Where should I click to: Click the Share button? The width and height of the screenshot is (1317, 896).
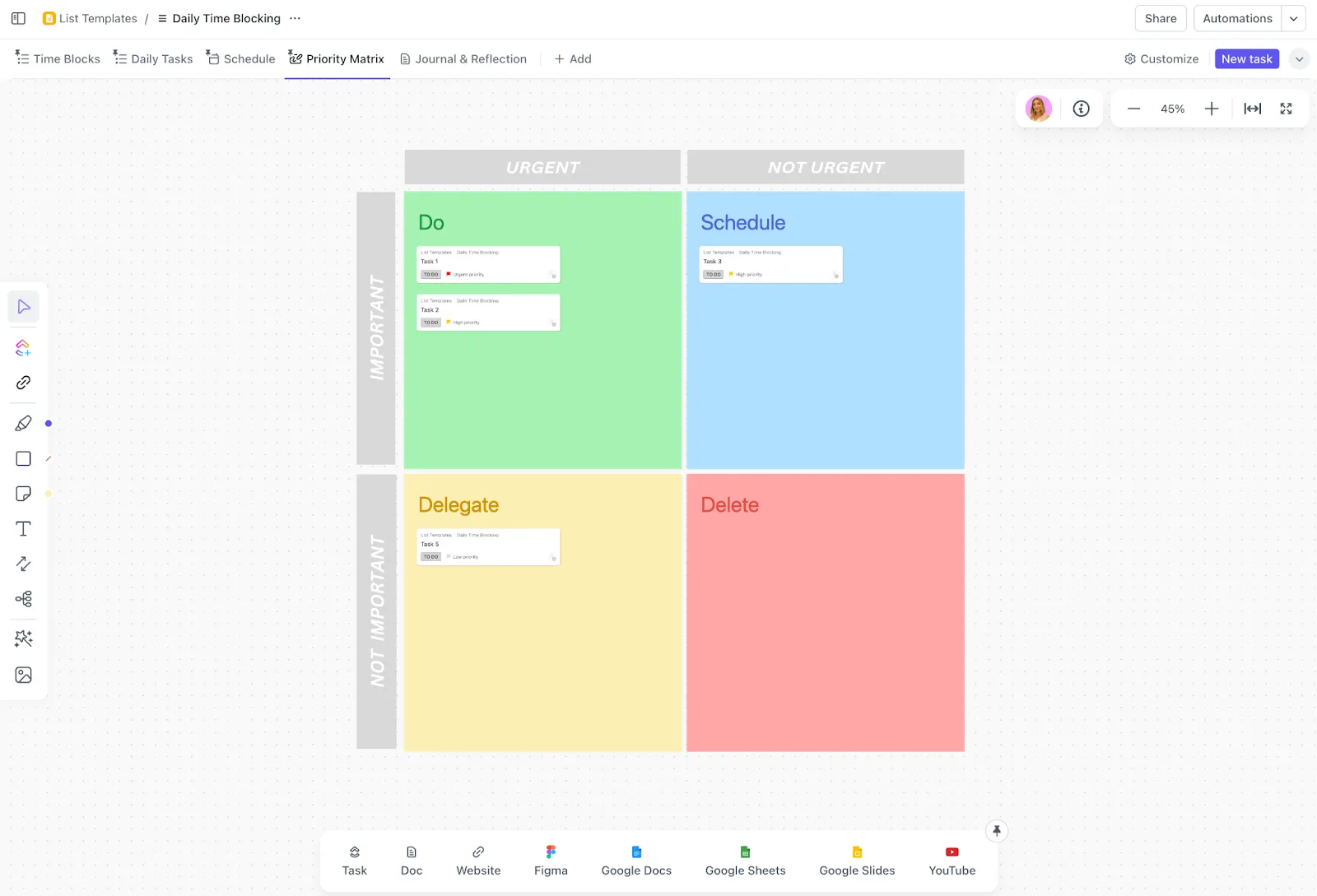(x=1161, y=19)
